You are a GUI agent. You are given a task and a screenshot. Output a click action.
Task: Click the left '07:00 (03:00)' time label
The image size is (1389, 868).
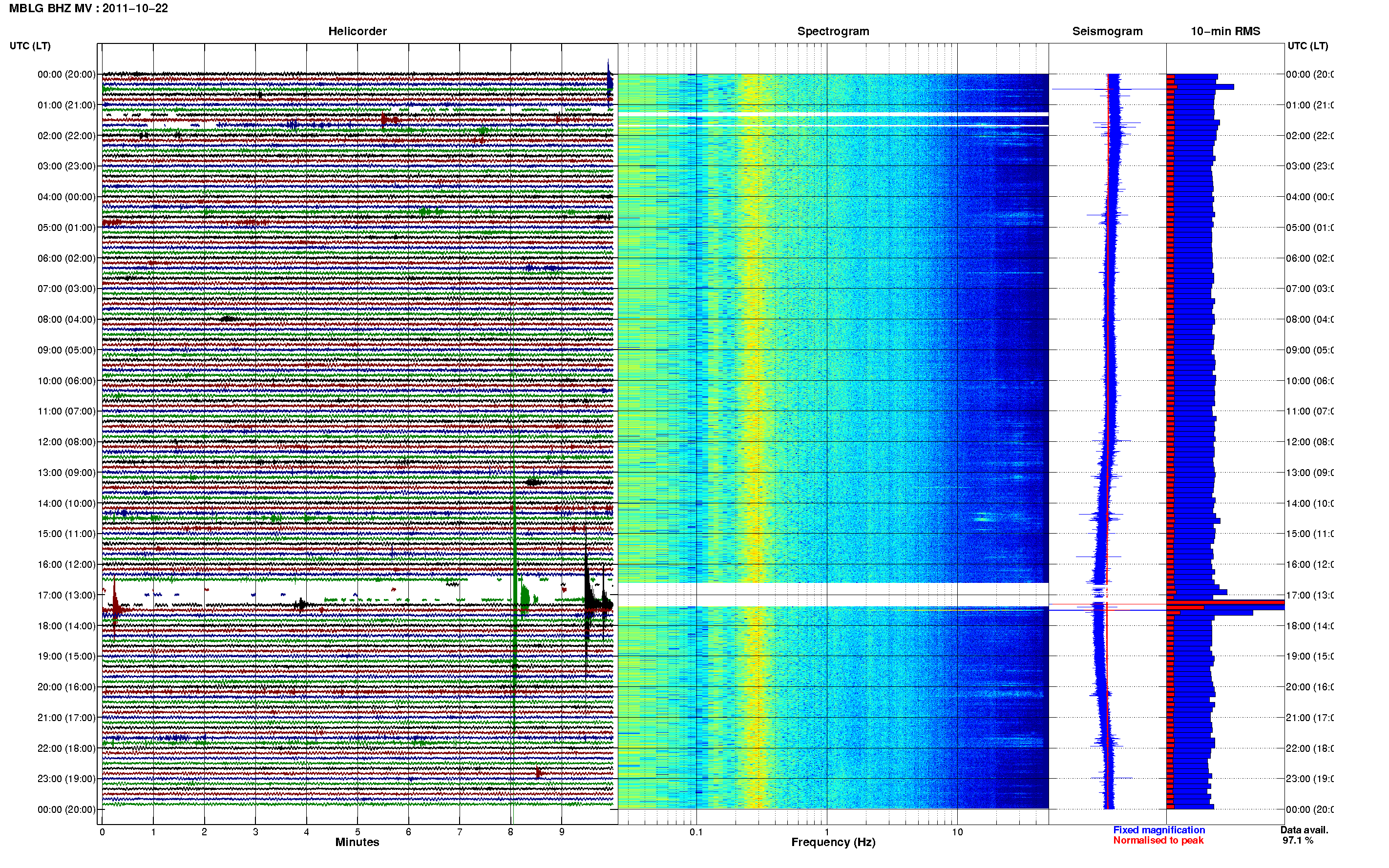point(66,289)
